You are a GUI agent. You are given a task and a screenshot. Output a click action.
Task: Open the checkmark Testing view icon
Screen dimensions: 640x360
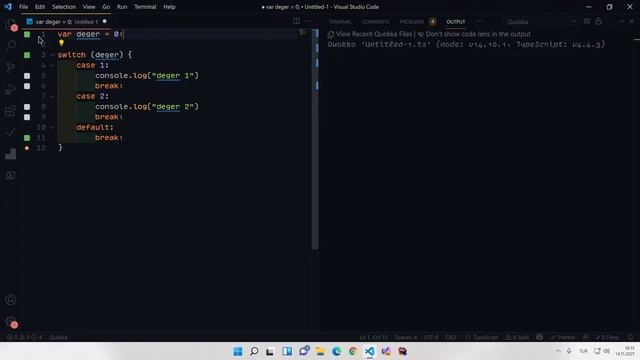[11, 132]
